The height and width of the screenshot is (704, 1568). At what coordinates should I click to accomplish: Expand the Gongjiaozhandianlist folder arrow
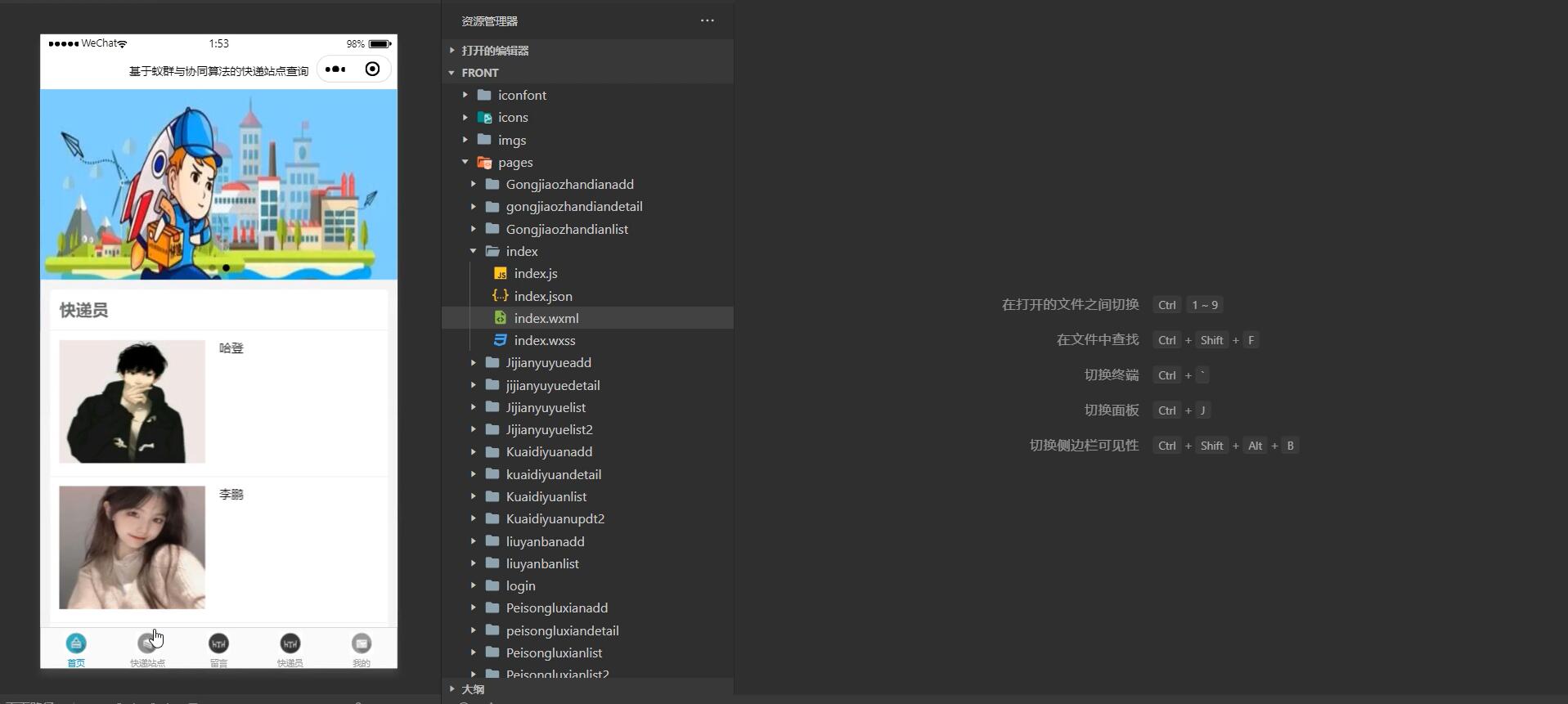473,229
